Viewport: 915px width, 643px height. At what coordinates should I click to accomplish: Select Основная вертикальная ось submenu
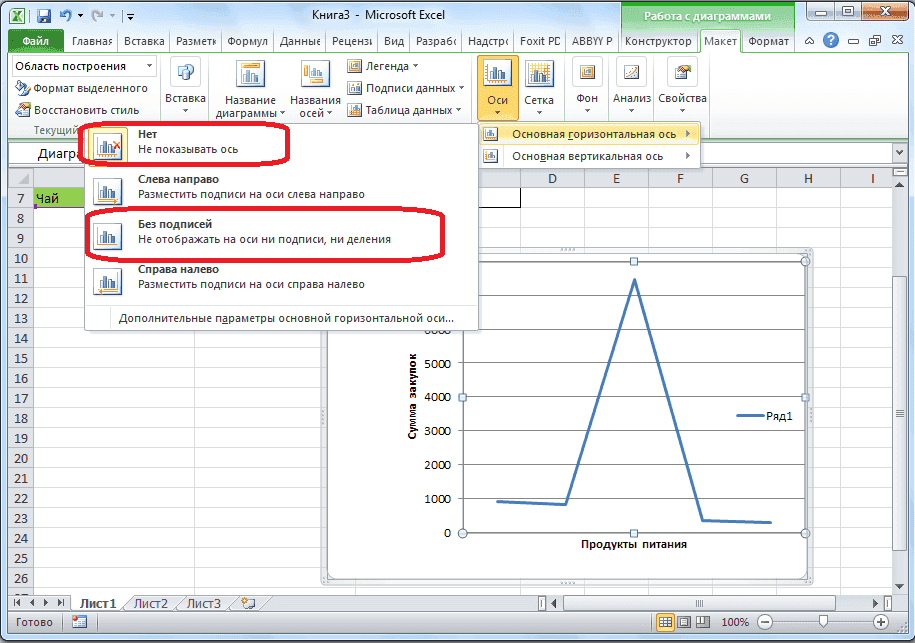(x=588, y=157)
